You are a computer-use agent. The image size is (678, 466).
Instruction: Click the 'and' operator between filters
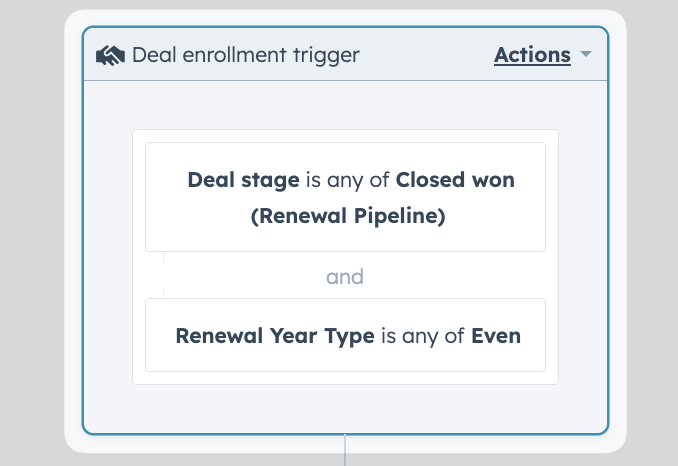(x=345, y=277)
